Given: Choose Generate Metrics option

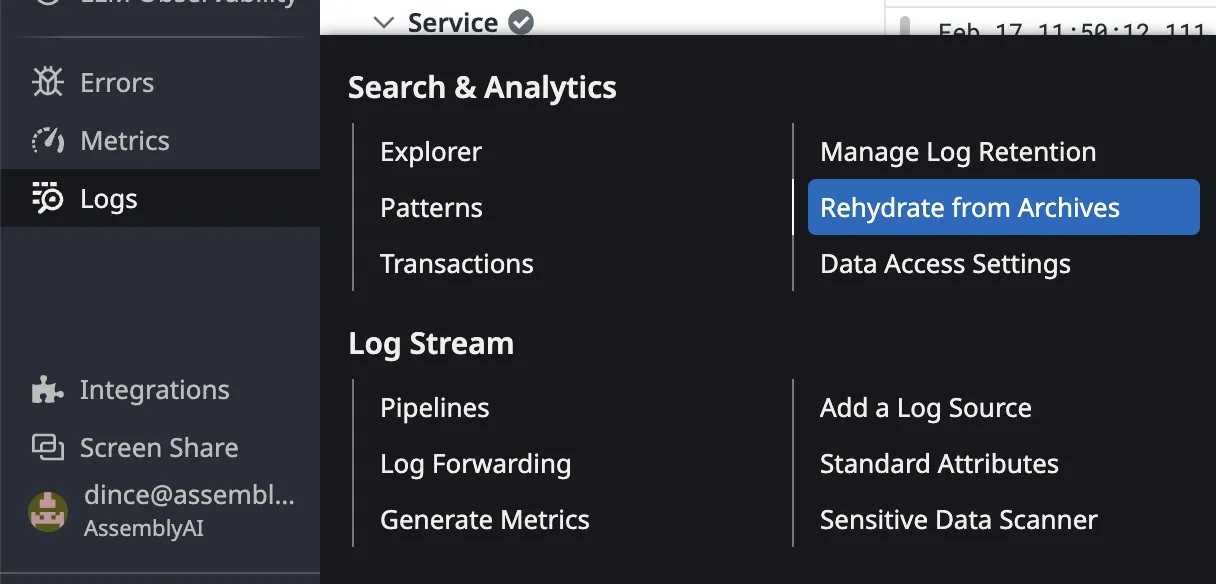Looking at the screenshot, I should (485, 520).
